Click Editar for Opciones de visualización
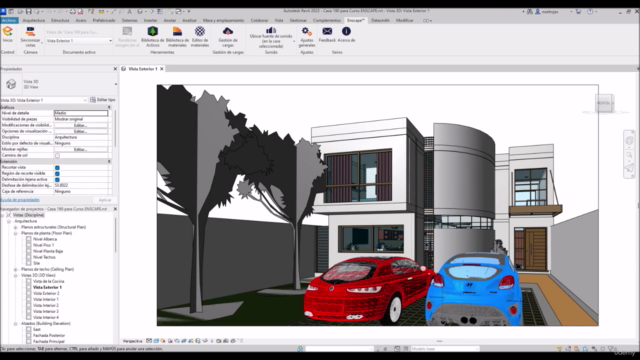 click(81, 131)
